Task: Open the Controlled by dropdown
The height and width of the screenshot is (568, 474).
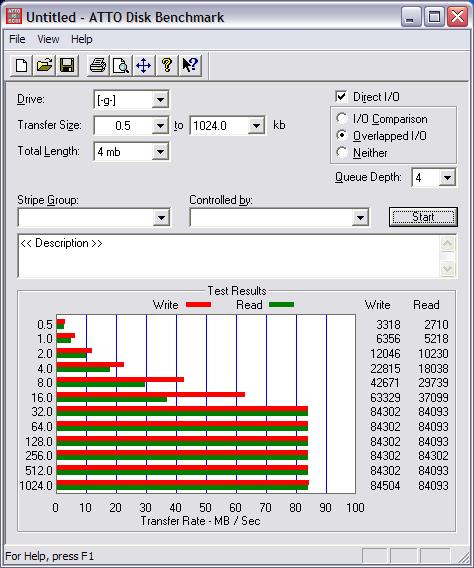Action: [360, 218]
